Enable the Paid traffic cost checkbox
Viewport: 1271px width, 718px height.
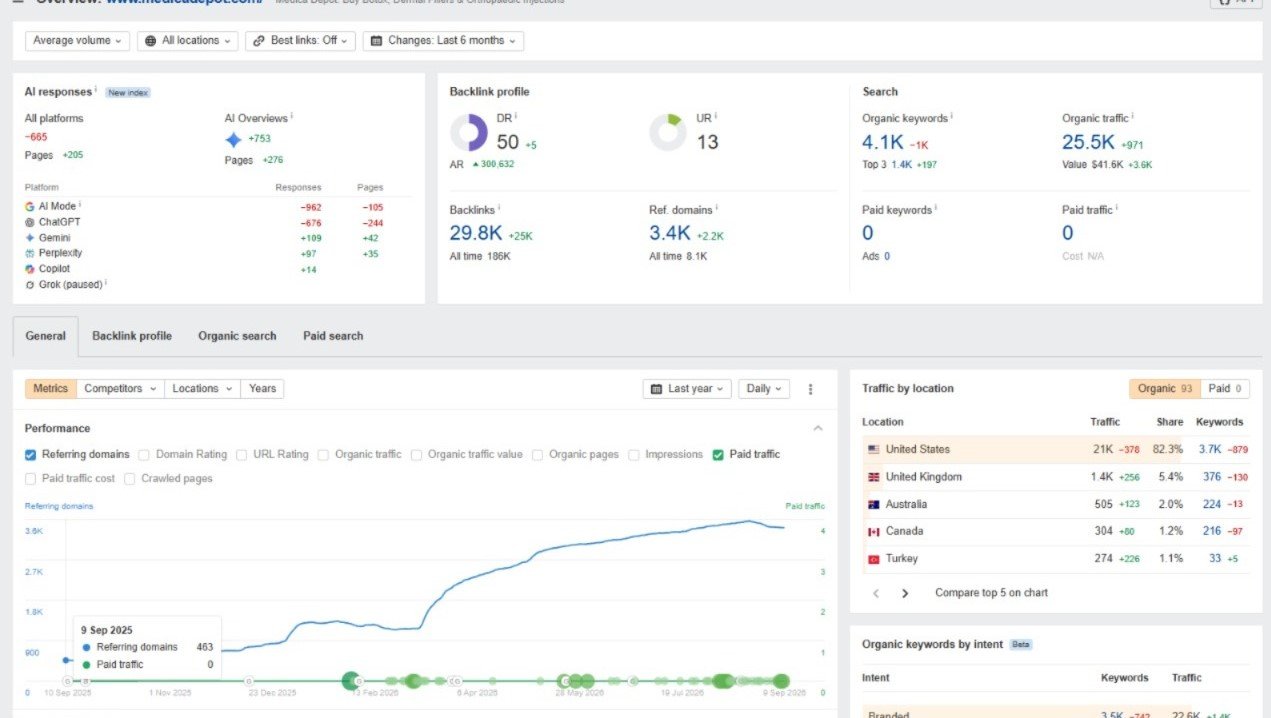[x=30, y=479]
